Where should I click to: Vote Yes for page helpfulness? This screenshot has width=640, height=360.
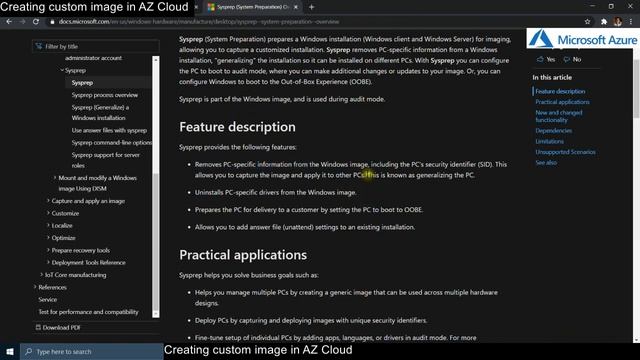tap(546, 59)
